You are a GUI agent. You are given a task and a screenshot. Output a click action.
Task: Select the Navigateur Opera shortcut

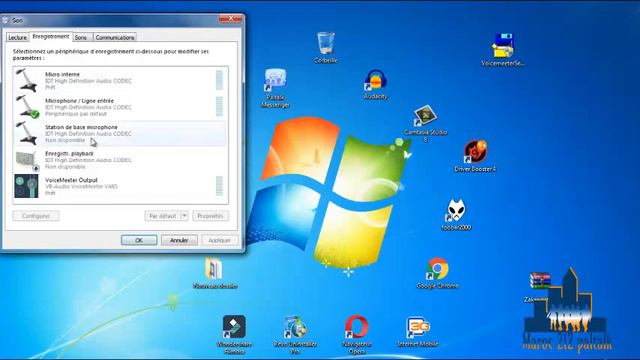356,327
